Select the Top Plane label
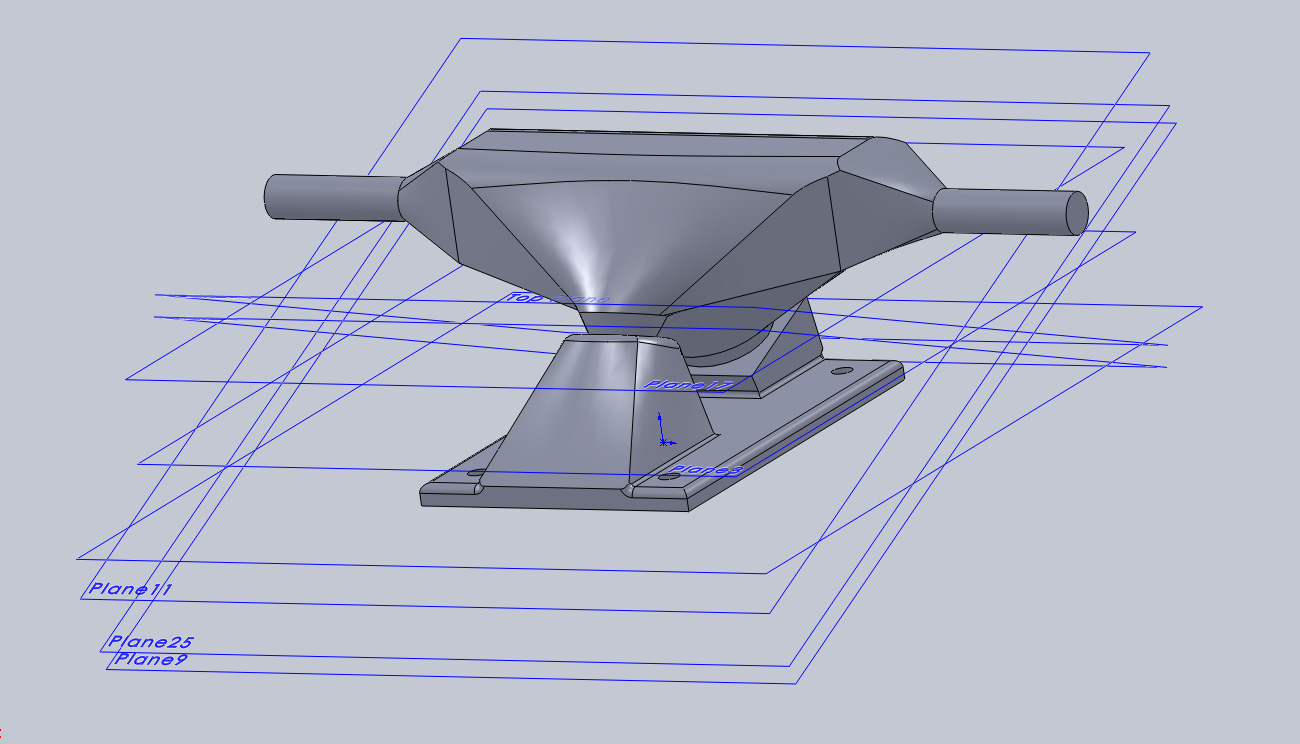This screenshot has height=744, width=1300. tap(558, 298)
